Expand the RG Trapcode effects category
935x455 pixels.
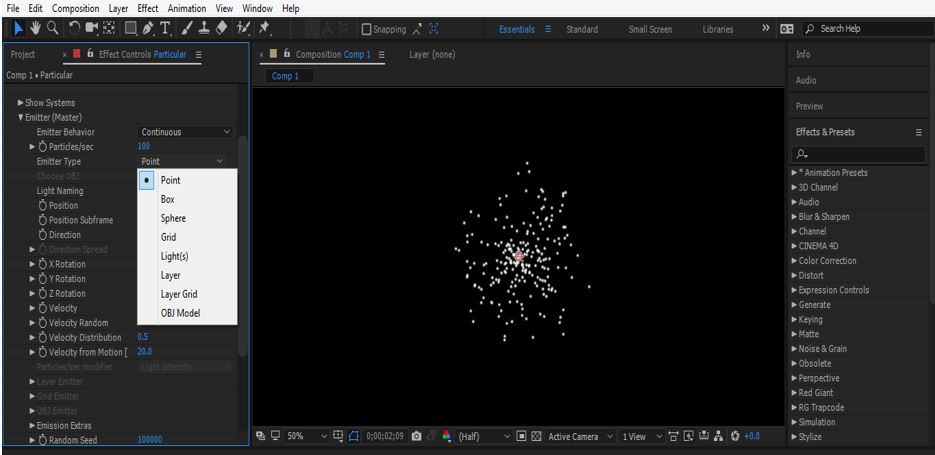[x=794, y=407]
